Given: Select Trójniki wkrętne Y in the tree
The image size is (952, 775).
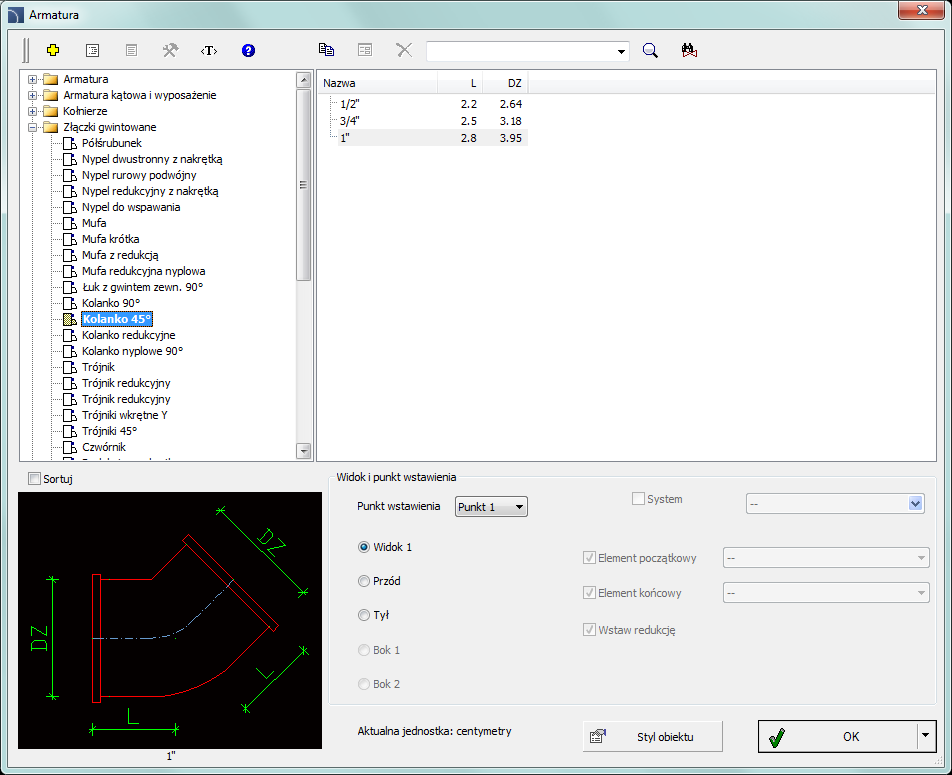Looking at the screenshot, I should tap(124, 415).
